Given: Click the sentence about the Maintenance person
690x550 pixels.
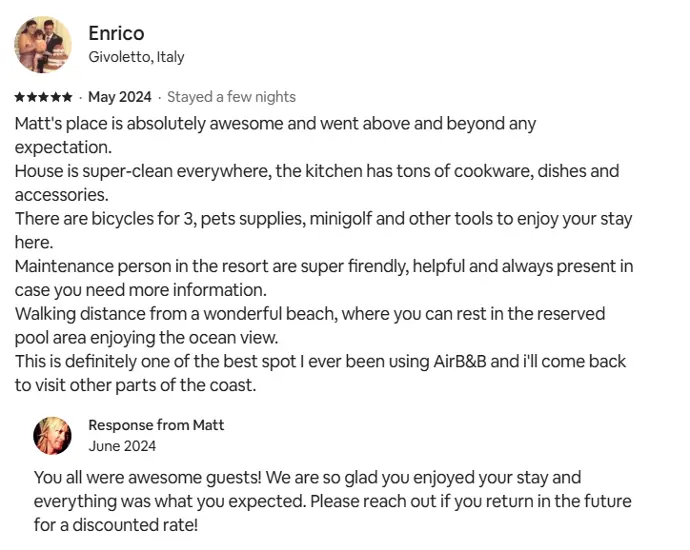Looking at the screenshot, I should (324, 278).
